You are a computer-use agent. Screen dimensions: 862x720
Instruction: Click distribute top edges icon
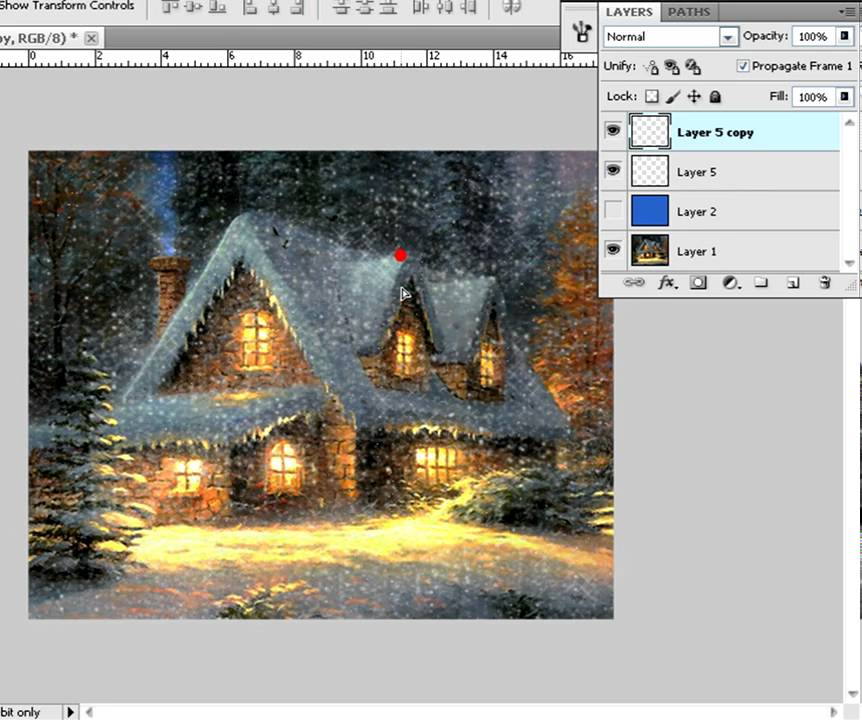pyautogui.click(x=341, y=7)
